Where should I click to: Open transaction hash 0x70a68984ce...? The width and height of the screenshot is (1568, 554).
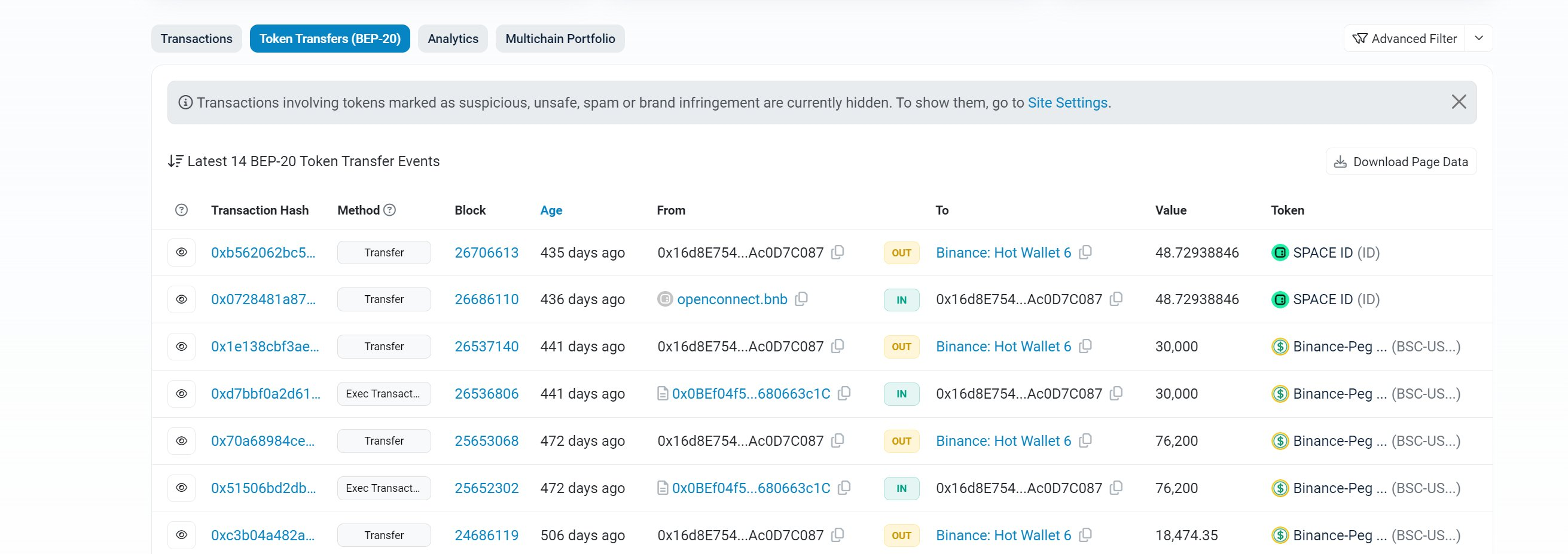pyautogui.click(x=263, y=440)
